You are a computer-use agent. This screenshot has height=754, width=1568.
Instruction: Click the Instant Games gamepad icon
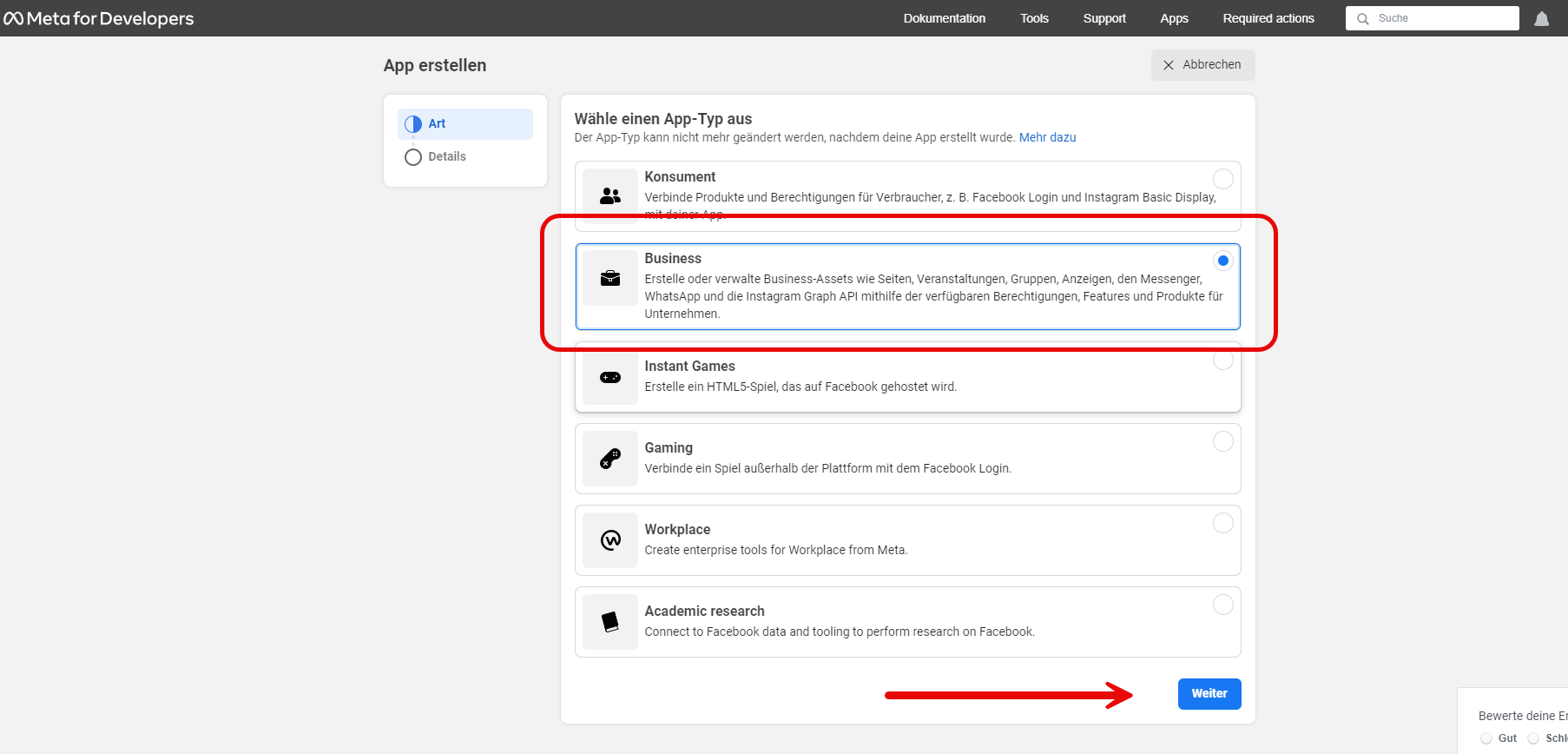pyautogui.click(x=610, y=377)
